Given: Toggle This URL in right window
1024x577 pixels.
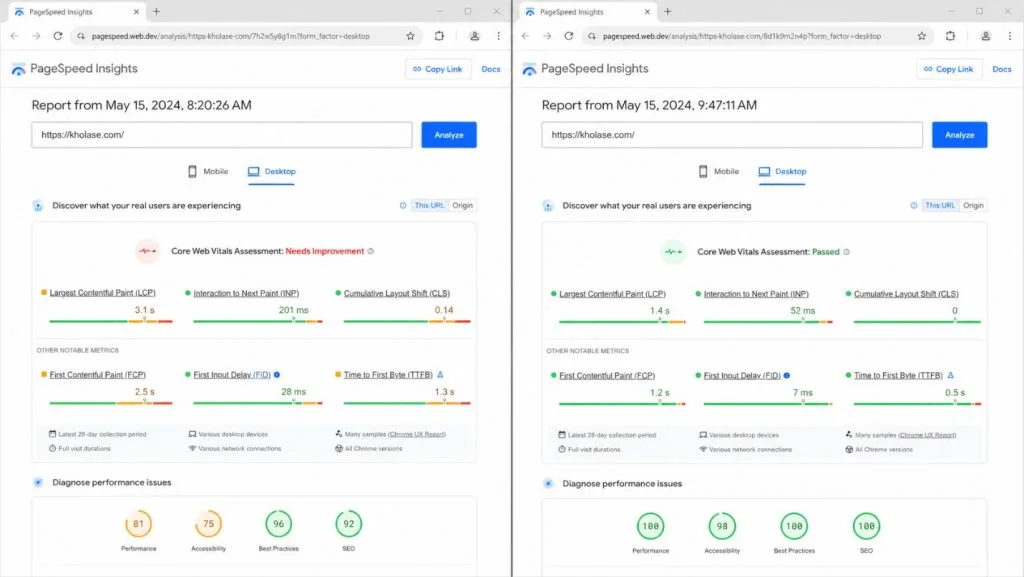Looking at the screenshot, I should [x=940, y=205].
